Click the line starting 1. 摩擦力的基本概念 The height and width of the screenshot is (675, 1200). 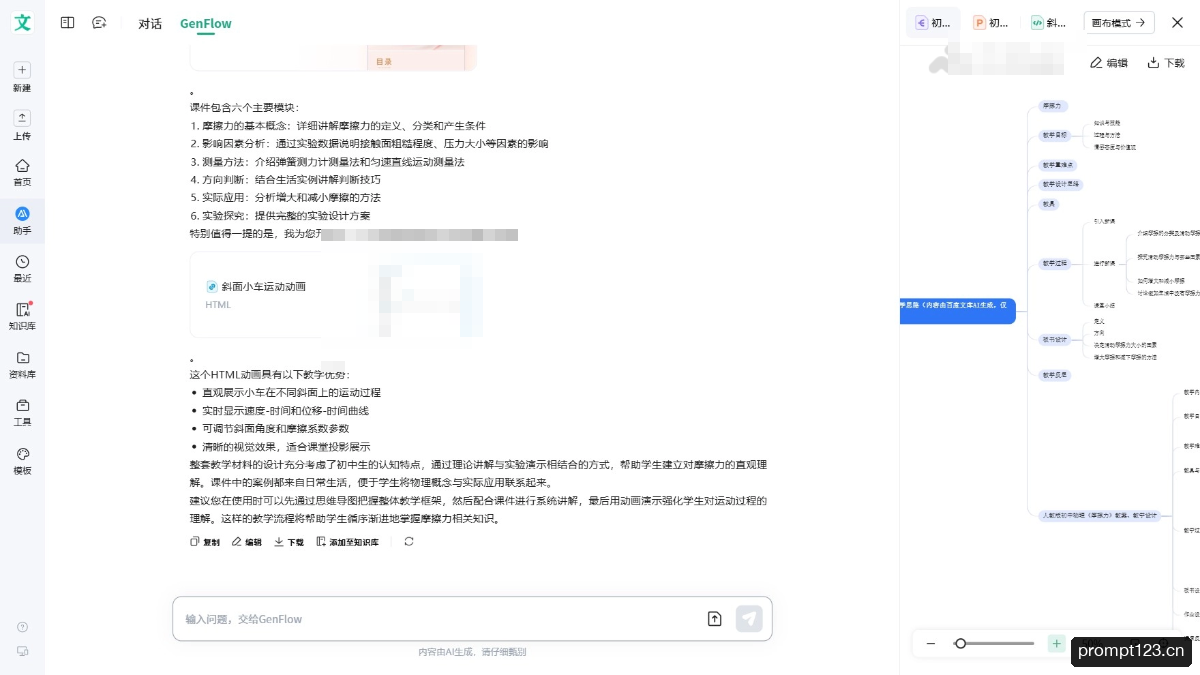(338, 126)
